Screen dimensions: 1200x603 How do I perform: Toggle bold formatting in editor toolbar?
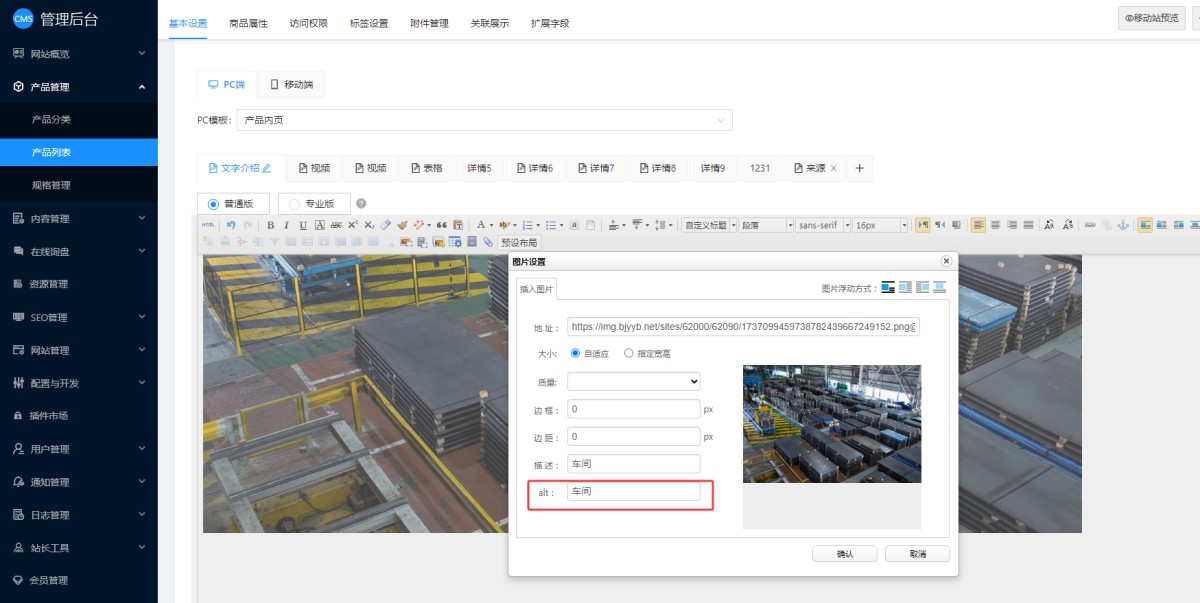(x=270, y=225)
